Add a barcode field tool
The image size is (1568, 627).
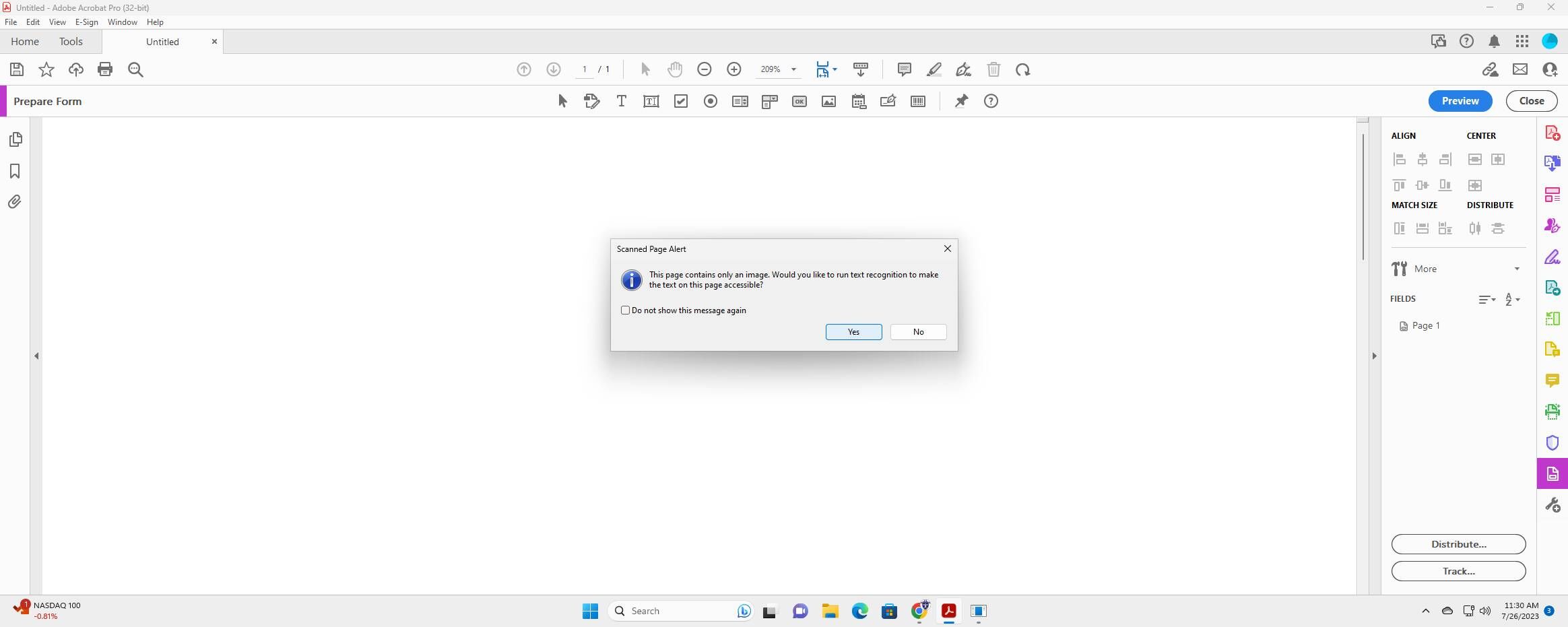(x=917, y=101)
